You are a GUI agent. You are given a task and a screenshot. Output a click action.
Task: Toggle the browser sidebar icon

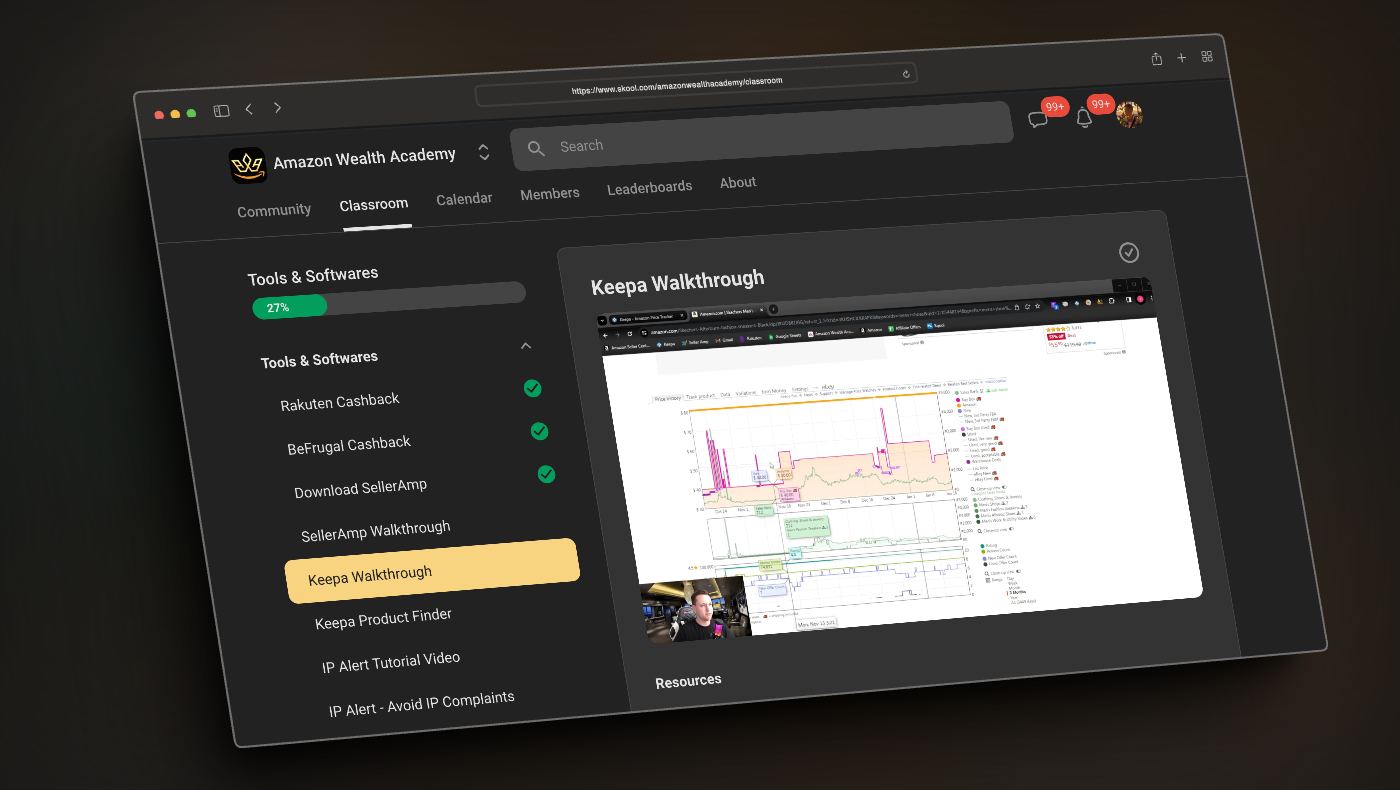tap(221, 111)
